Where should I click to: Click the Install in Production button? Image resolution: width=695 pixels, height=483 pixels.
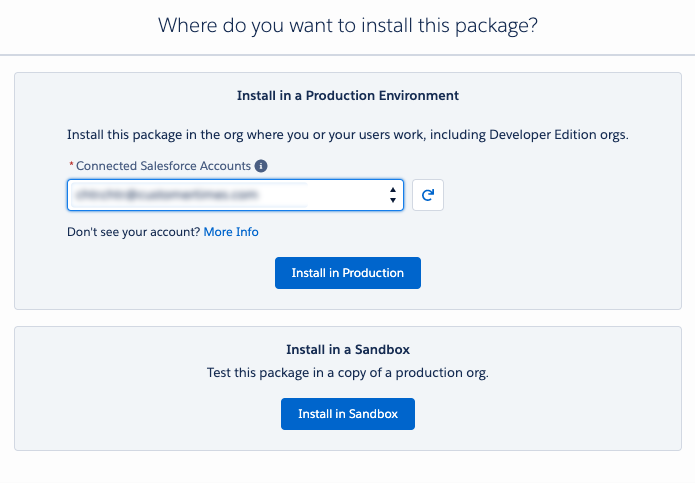347,273
